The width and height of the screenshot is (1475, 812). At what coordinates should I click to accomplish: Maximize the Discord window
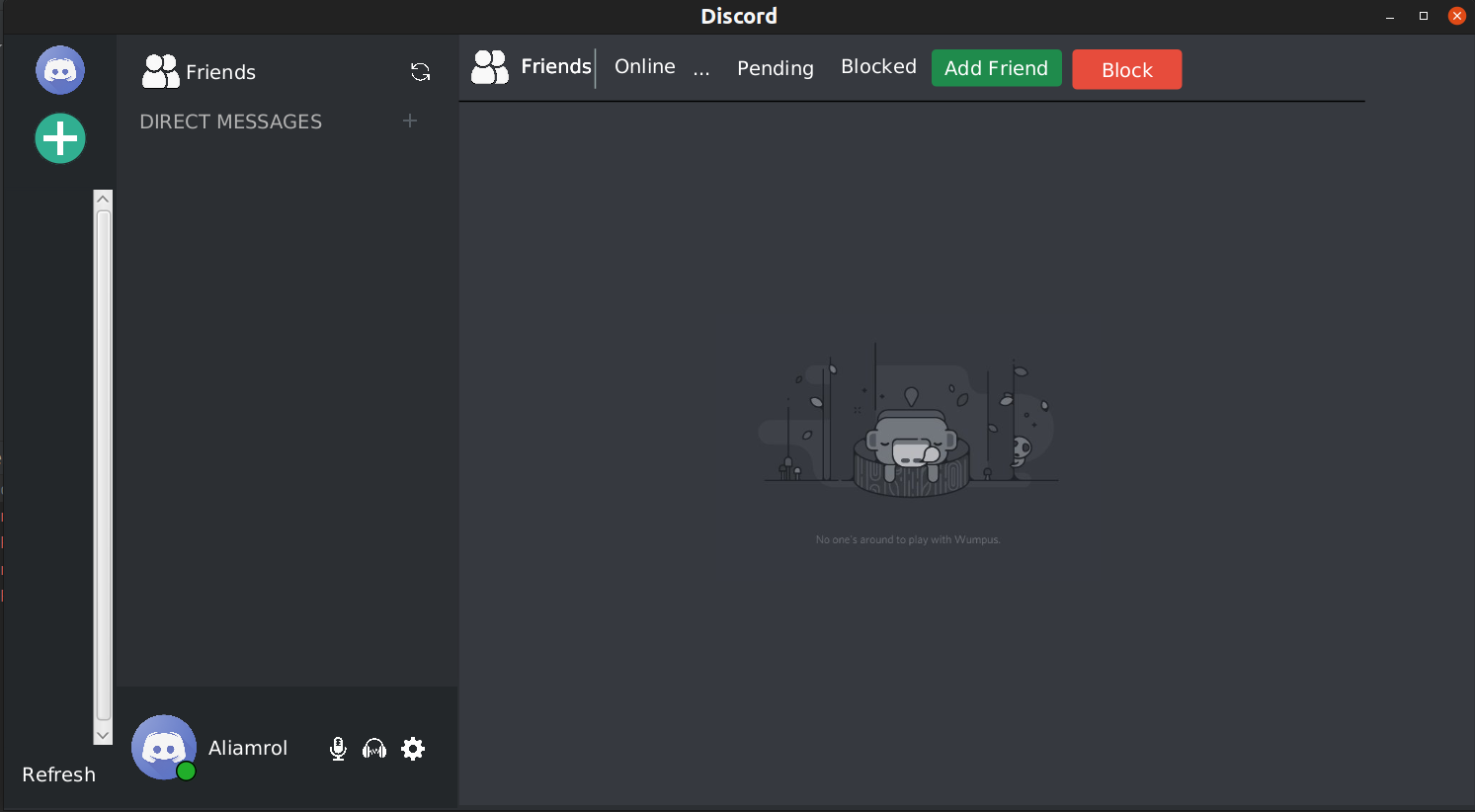coord(1424,16)
